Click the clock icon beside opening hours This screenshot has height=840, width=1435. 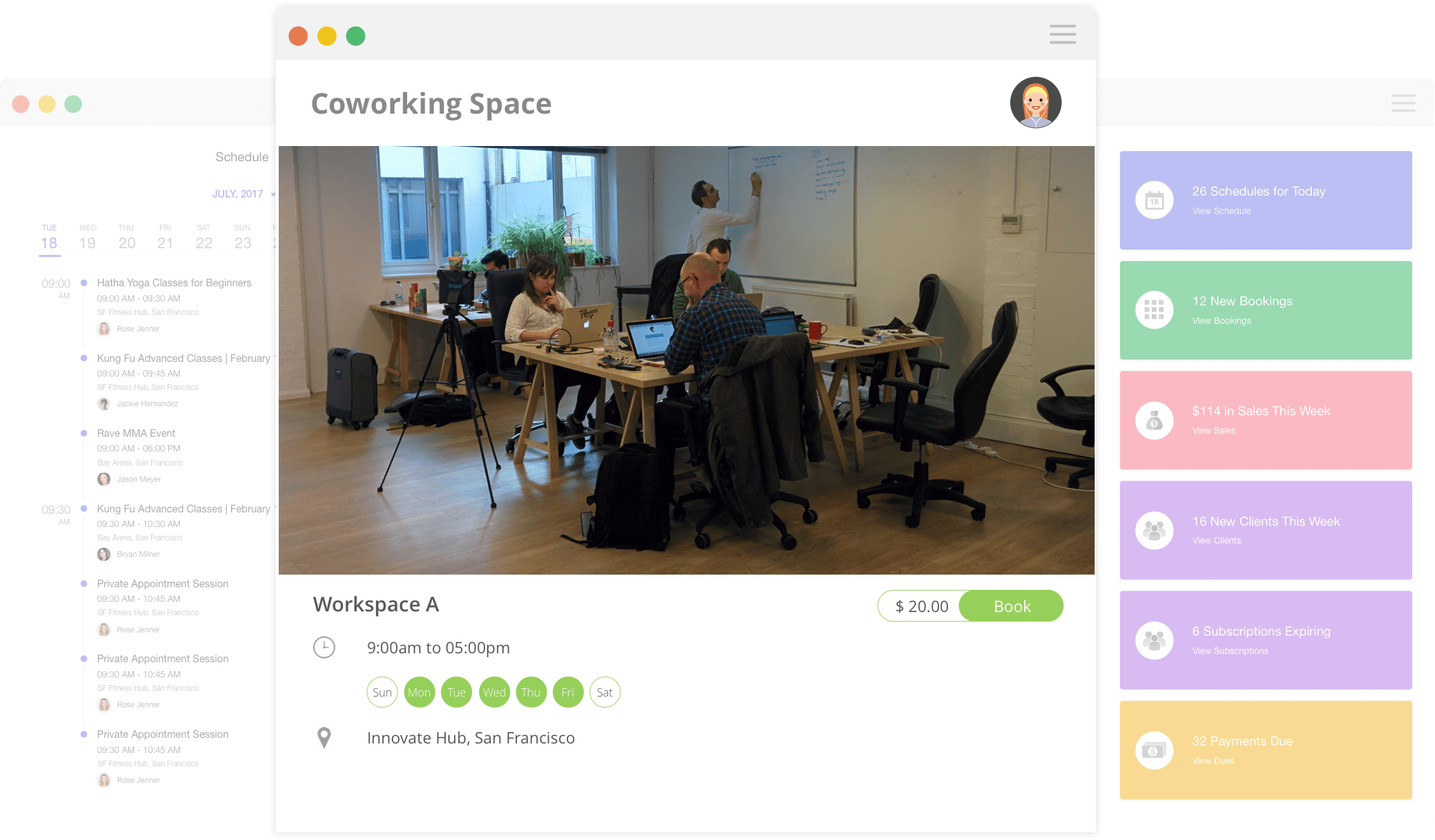pos(324,648)
